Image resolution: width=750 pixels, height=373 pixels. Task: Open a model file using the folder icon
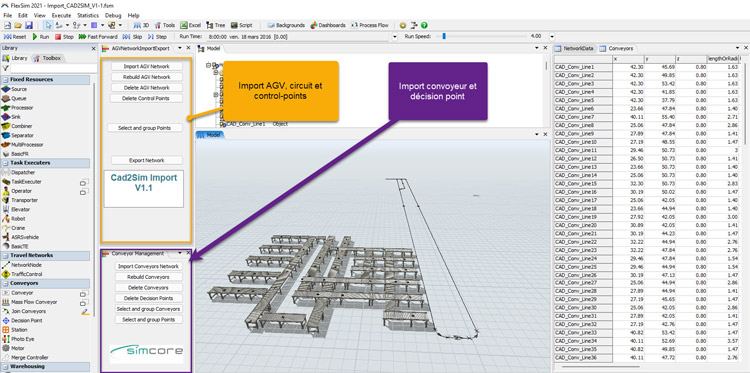(x=18, y=25)
